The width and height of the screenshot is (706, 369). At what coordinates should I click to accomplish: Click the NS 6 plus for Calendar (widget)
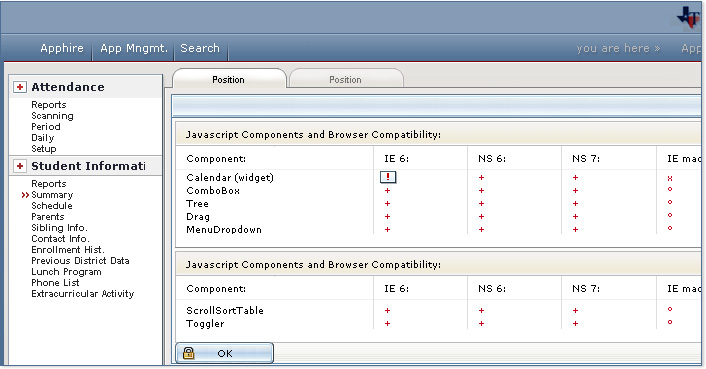(x=481, y=178)
